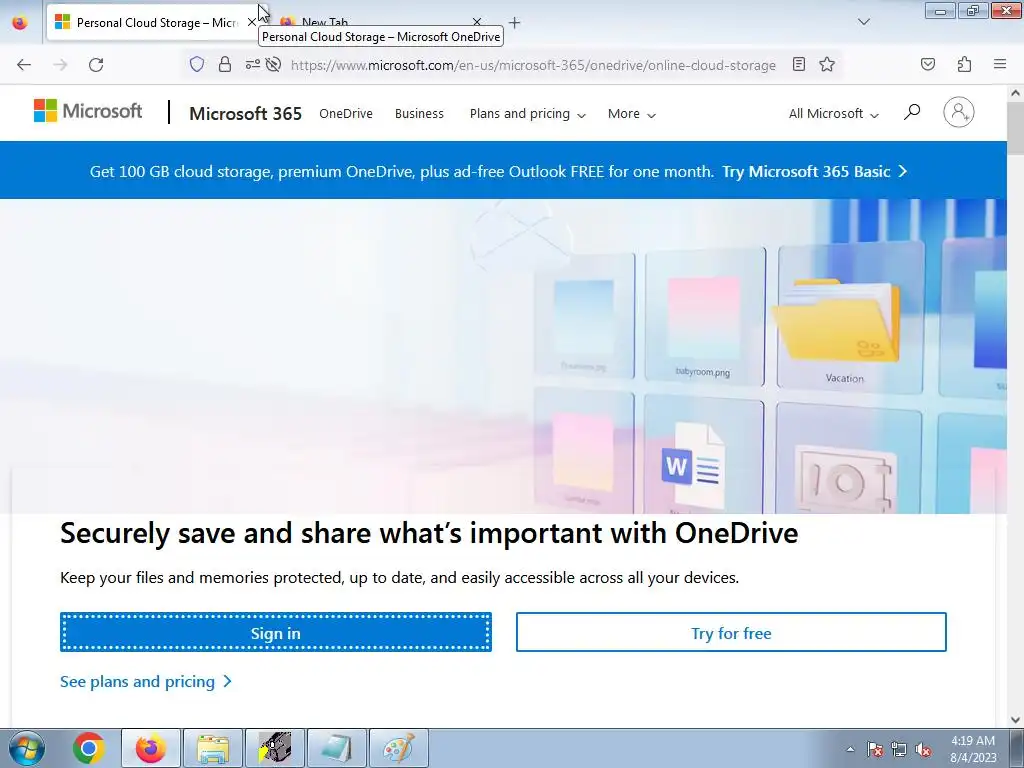Click the scrollbar up arrow

(x=1015, y=93)
